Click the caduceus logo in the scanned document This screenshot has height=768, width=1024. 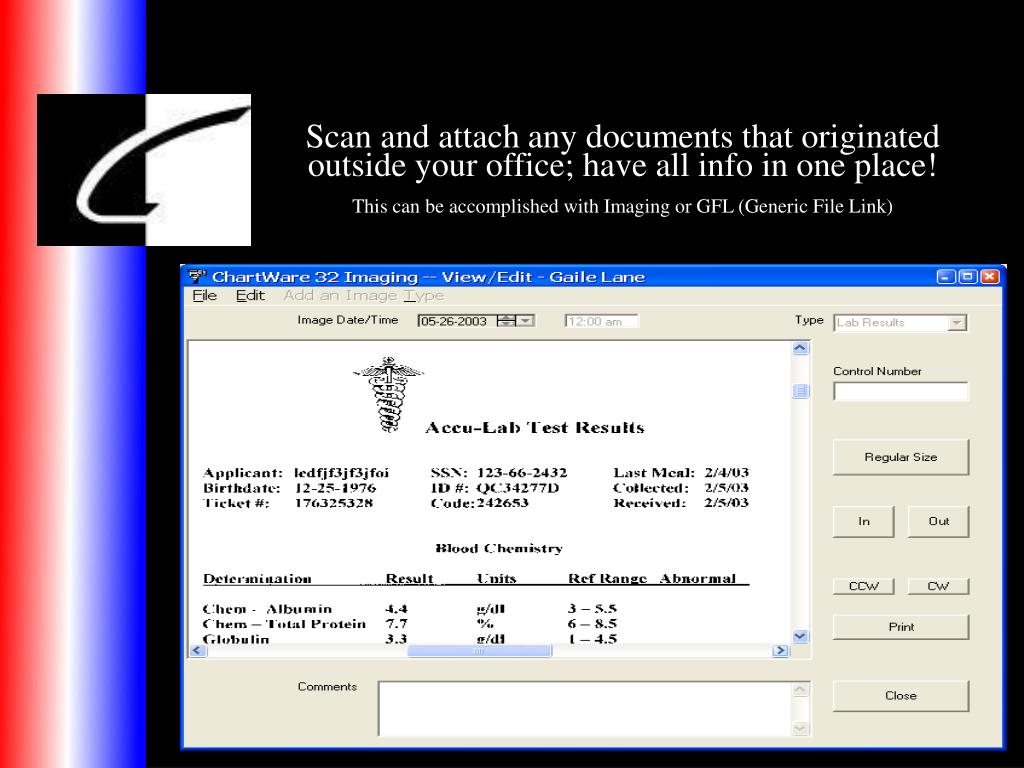tap(389, 394)
